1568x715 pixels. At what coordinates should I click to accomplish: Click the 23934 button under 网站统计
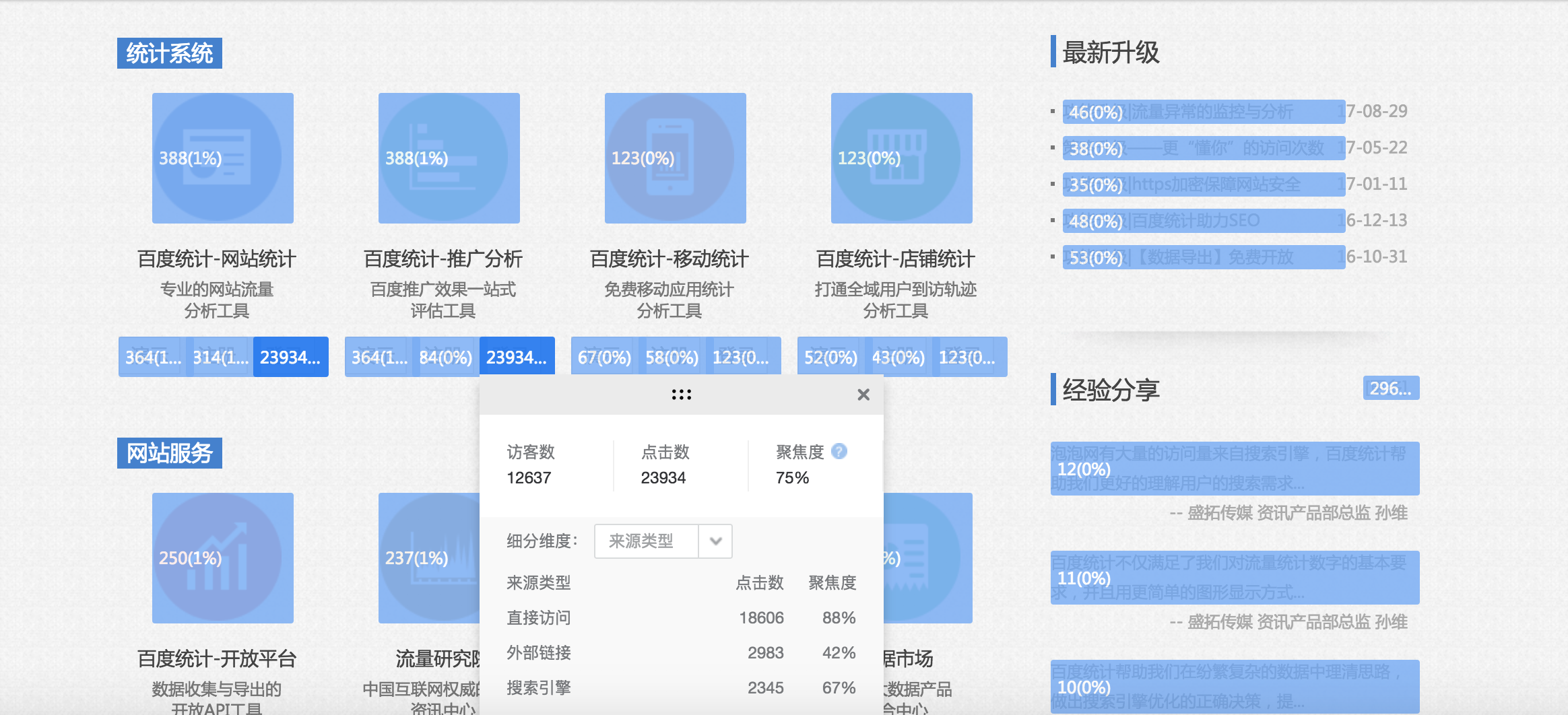click(290, 357)
